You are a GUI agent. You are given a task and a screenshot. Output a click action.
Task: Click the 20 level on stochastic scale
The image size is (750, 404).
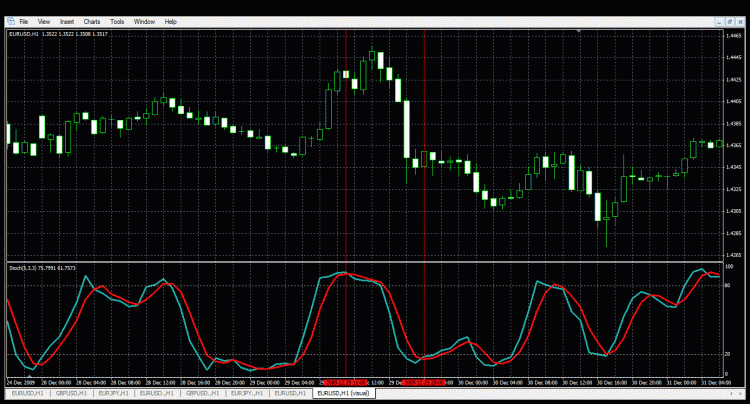click(728, 354)
